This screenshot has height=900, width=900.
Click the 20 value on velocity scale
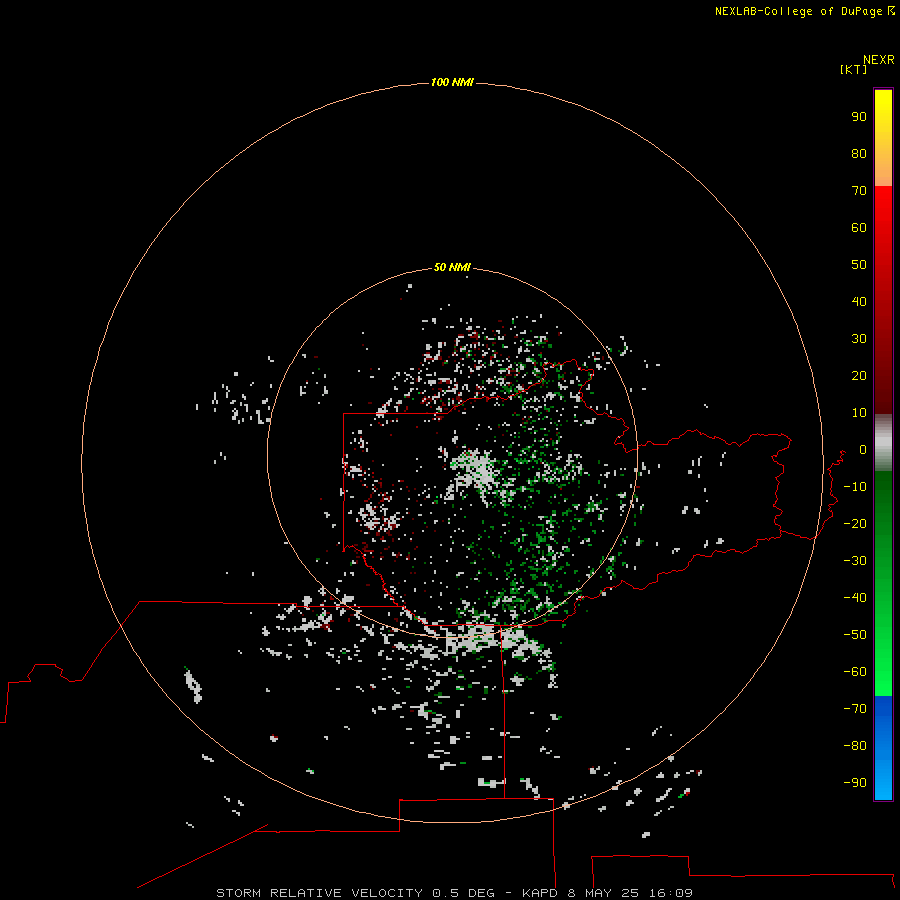tap(859, 376)
